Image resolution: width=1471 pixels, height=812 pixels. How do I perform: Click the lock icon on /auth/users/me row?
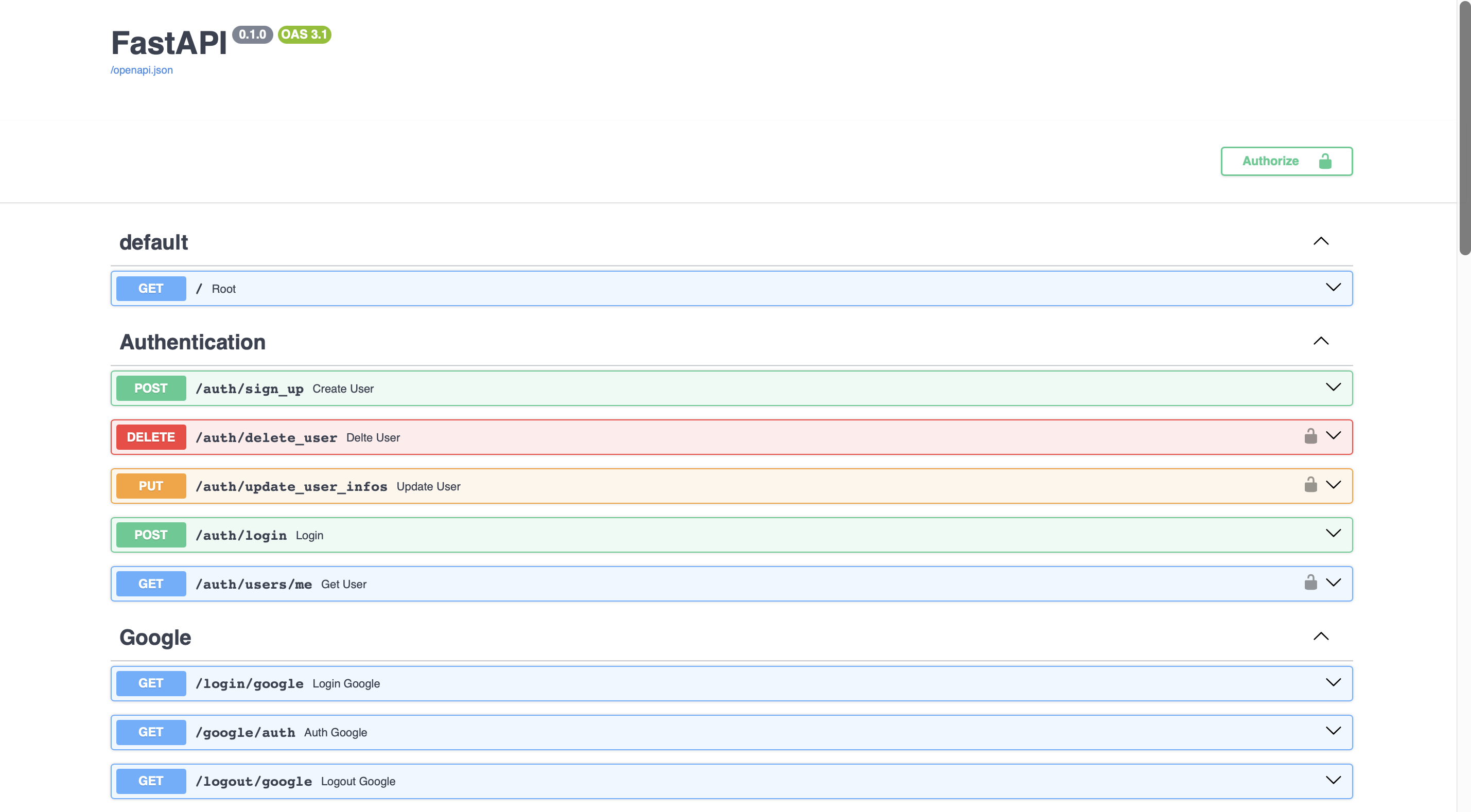(x=1310, y=582)
